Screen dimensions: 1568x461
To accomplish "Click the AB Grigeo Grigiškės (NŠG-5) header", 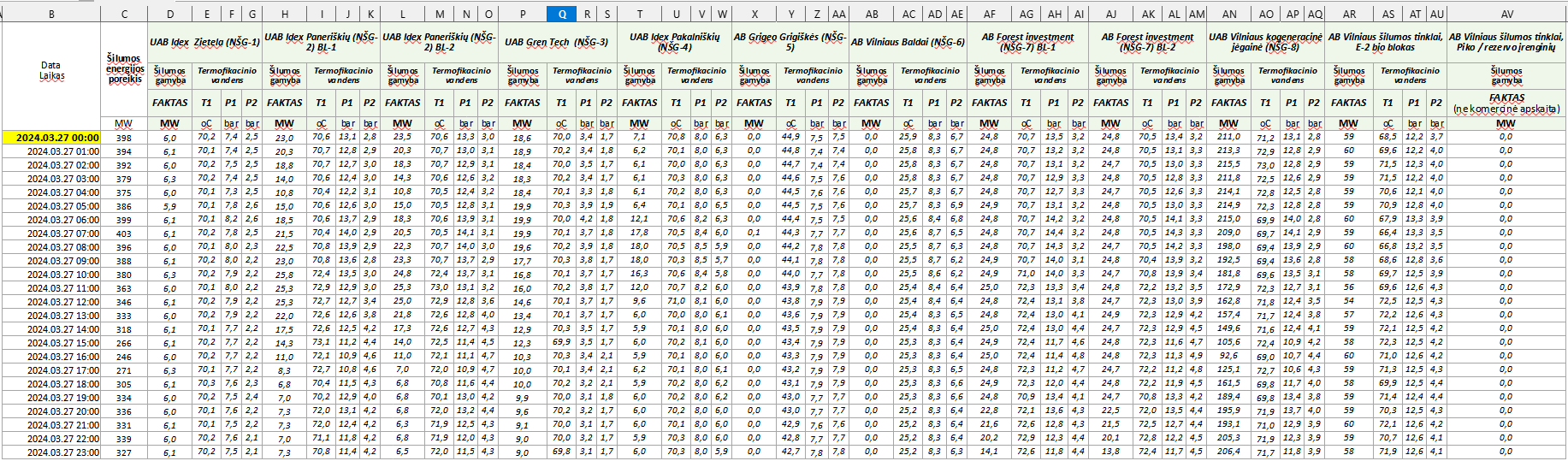I will tap(790, 42).
